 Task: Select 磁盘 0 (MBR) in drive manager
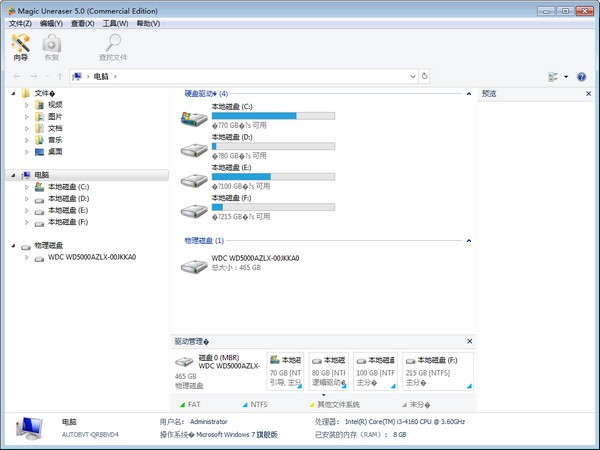click(218, 371)
